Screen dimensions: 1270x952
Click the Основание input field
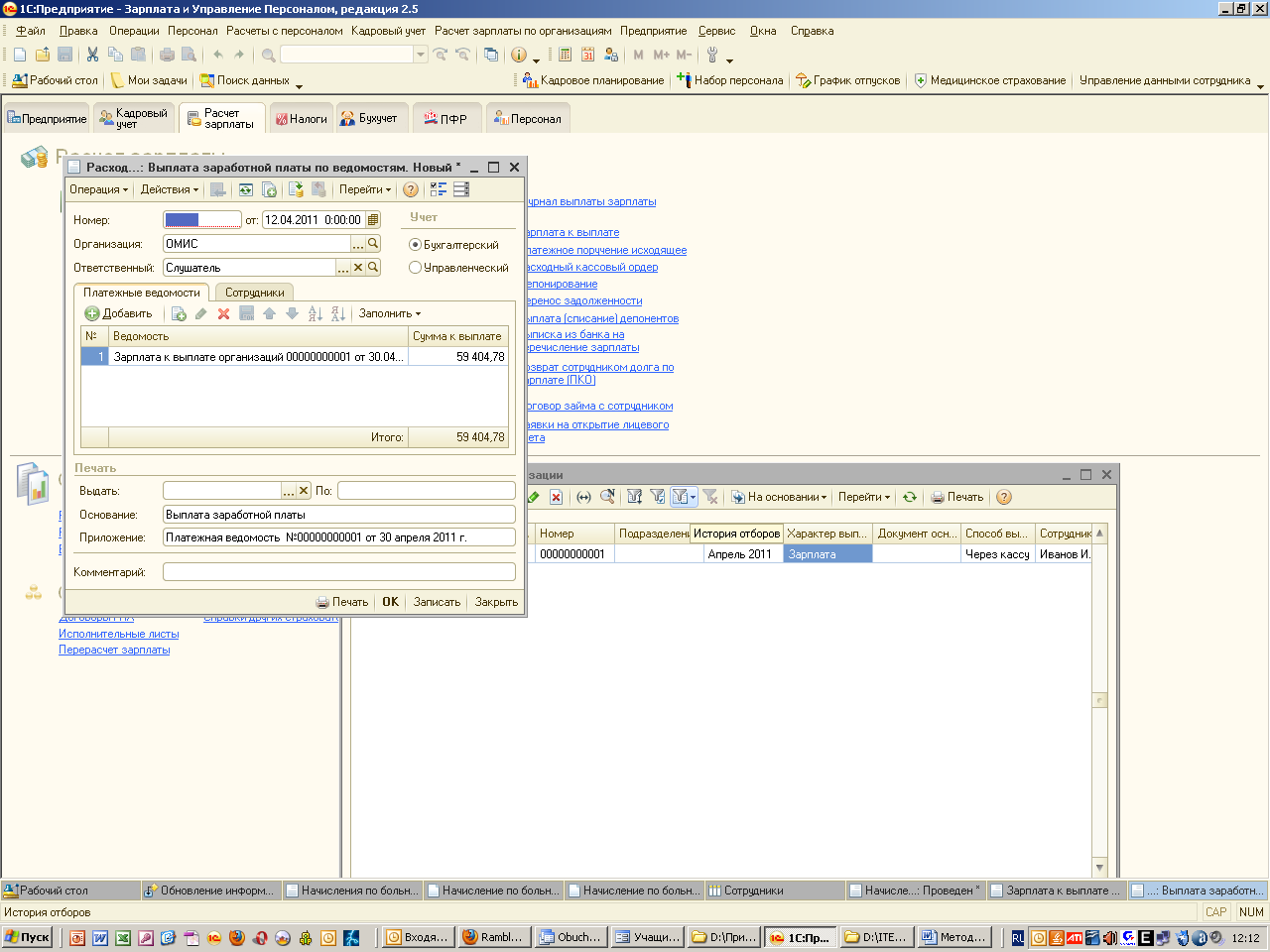click(339, 515)
